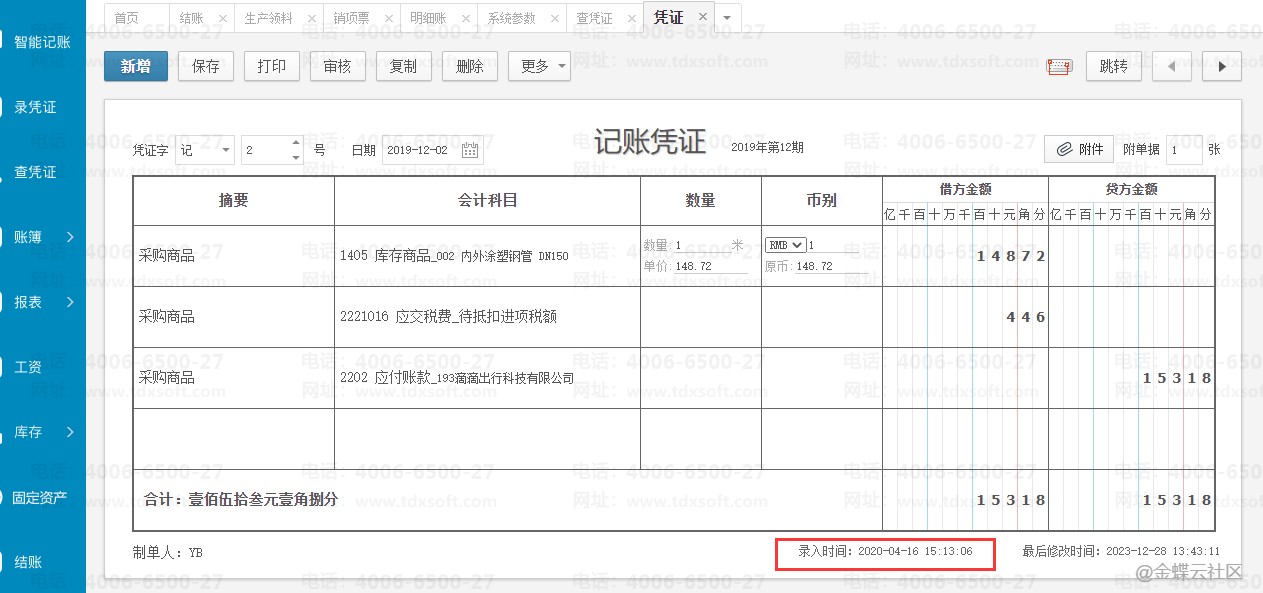Close the 凭证 tab
This screenshot has height=593, width=1263.
coord(703,17)
